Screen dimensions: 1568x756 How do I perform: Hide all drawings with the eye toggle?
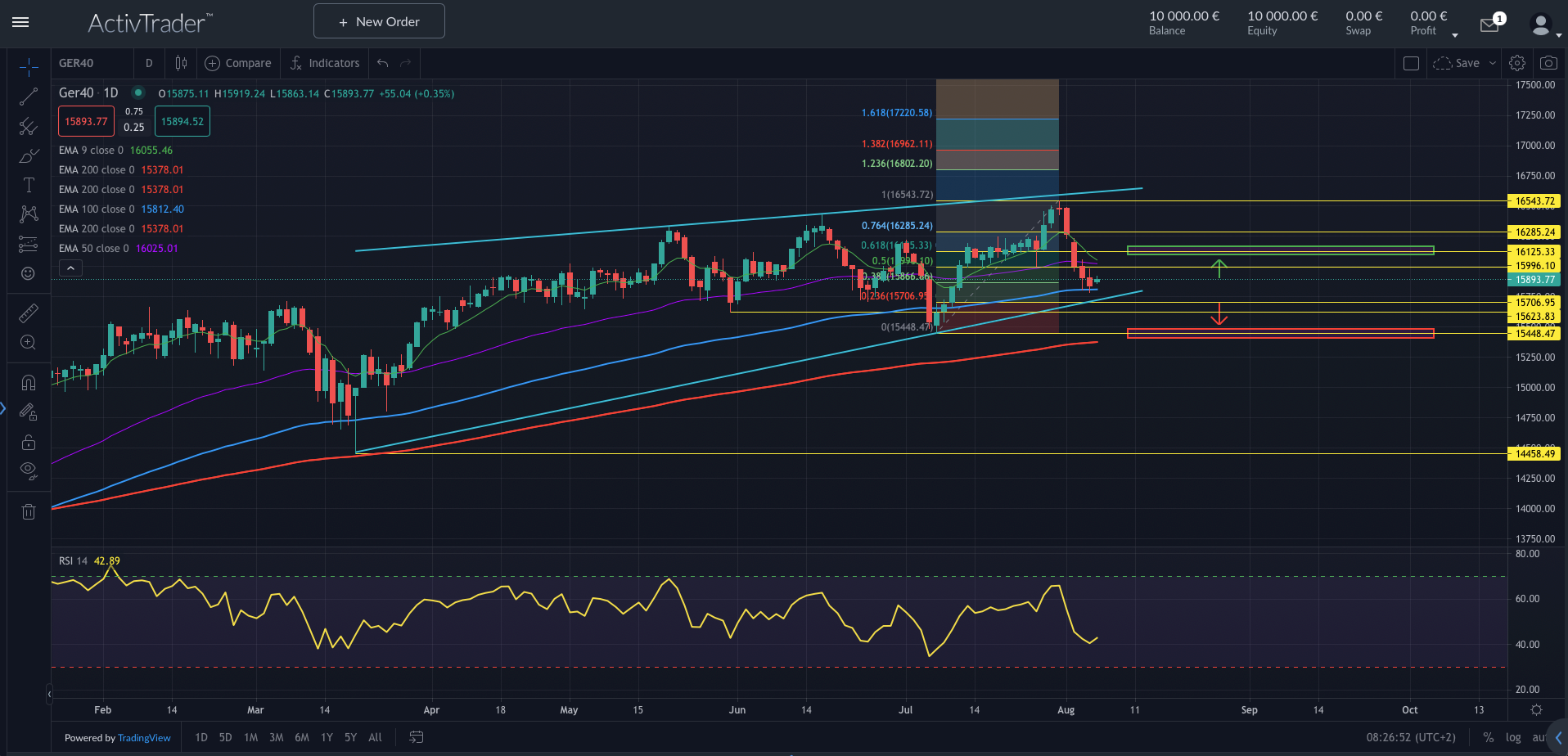coord(29,470)
